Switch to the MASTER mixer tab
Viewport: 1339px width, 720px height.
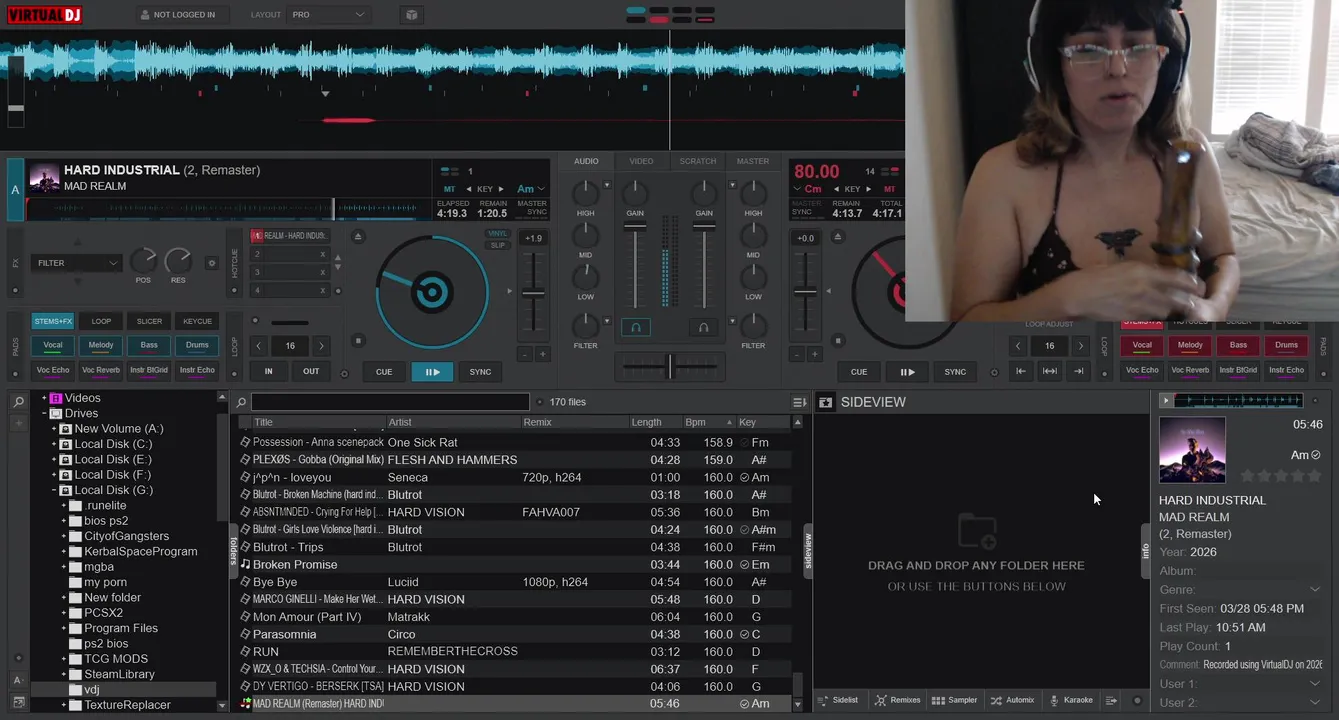(x=753, y=161)
